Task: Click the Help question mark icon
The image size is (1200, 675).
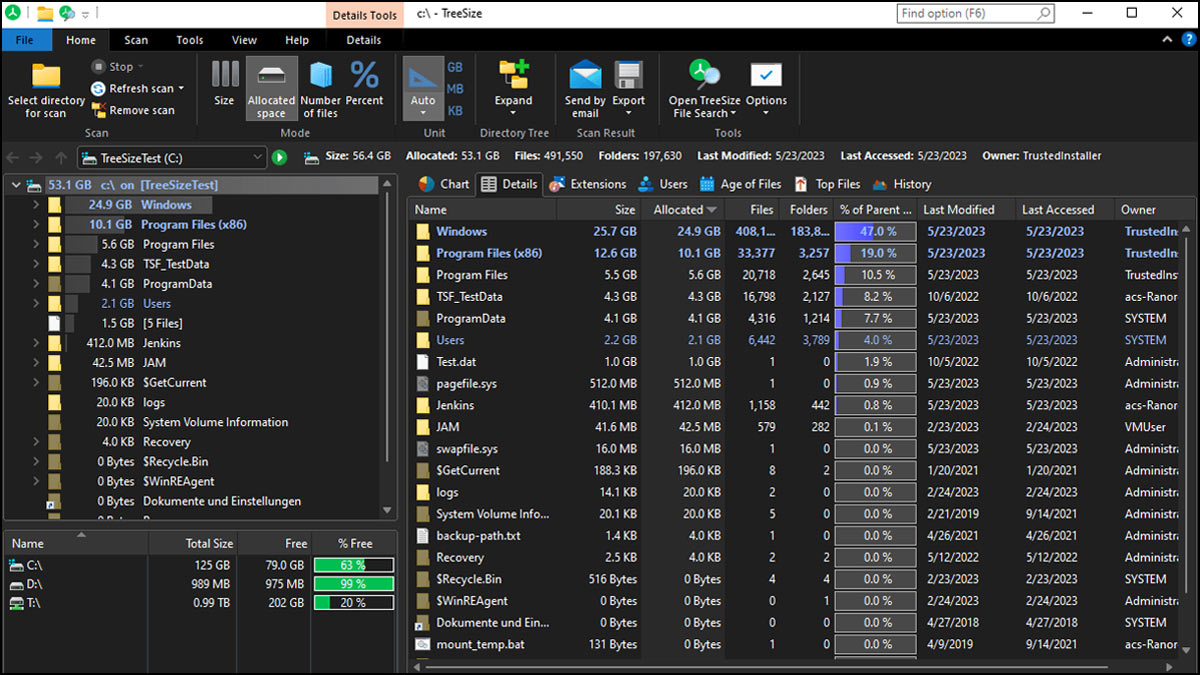Action: tap(1189, 40)
